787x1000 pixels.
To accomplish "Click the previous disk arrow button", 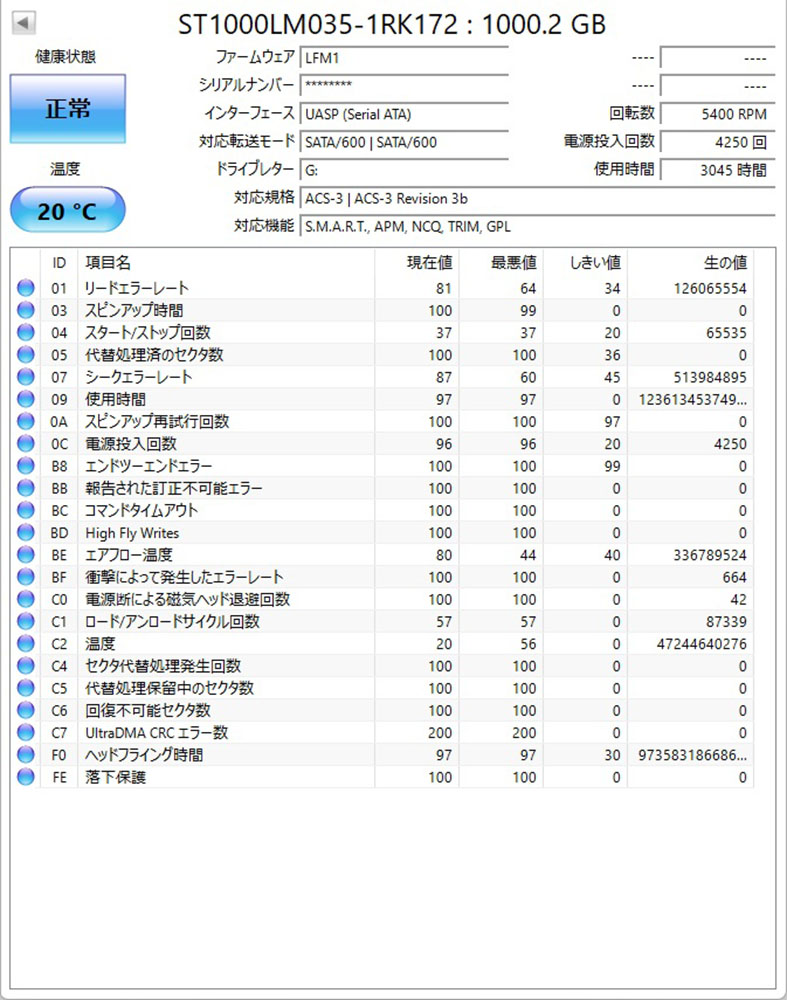I will click(x=24, y=22).
